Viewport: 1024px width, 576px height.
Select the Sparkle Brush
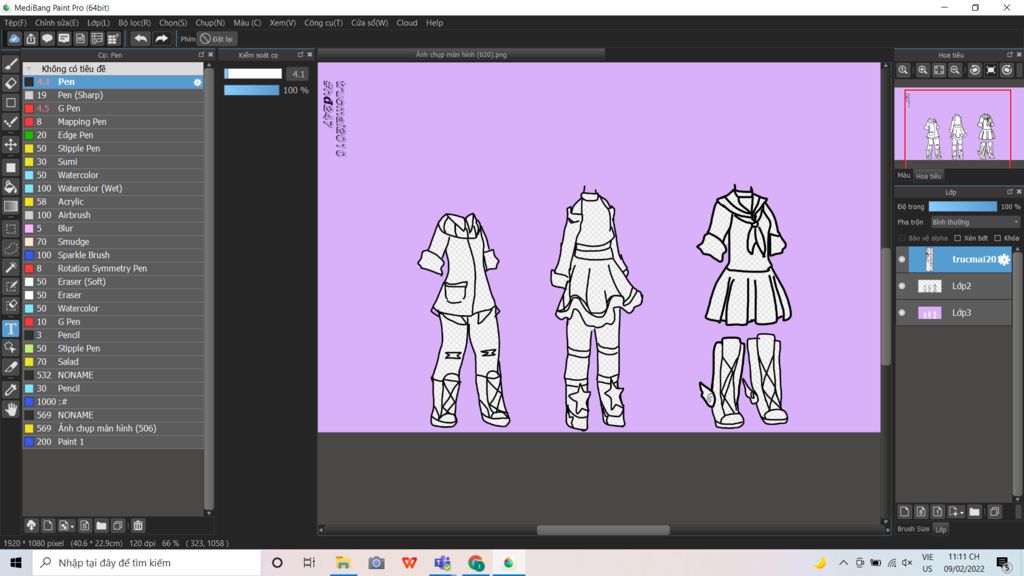[x=113, y=255]
